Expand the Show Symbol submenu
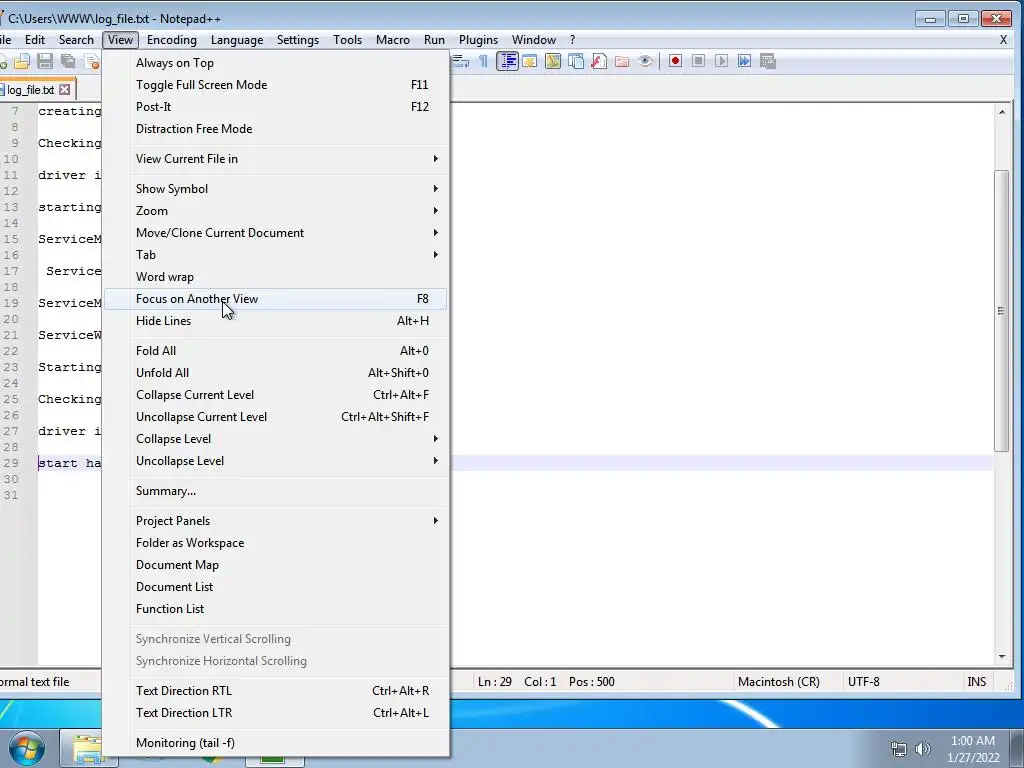The height and width of the screenshot is (768, 1024). tap(276, 189)
